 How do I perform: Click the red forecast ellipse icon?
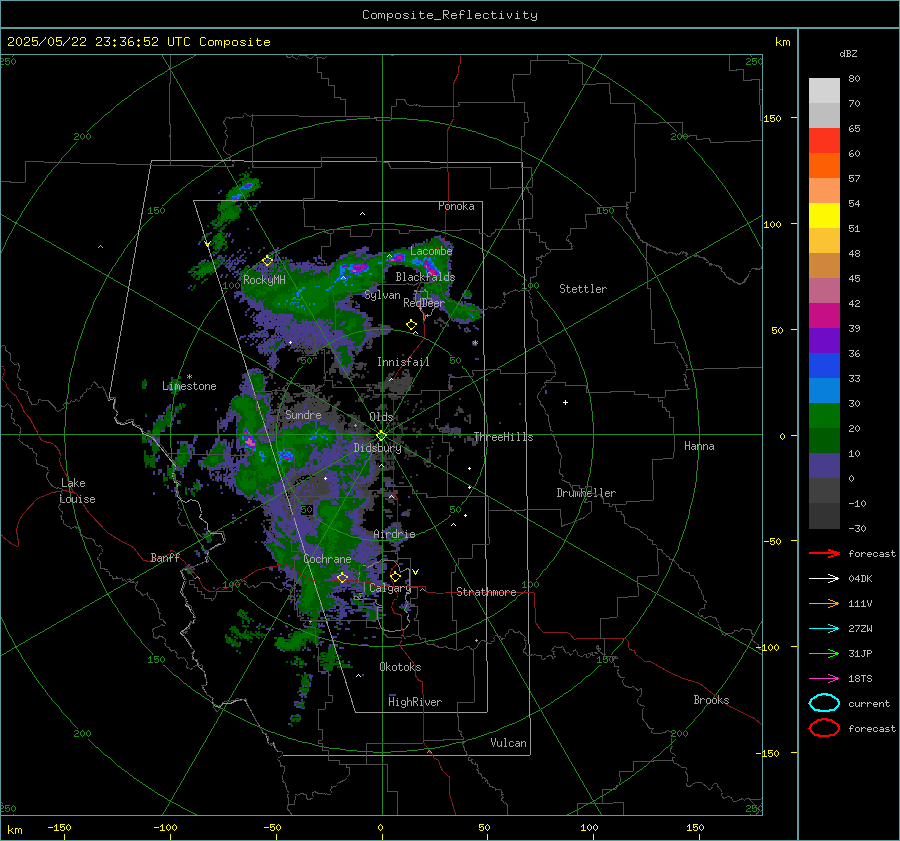(824, 728)
